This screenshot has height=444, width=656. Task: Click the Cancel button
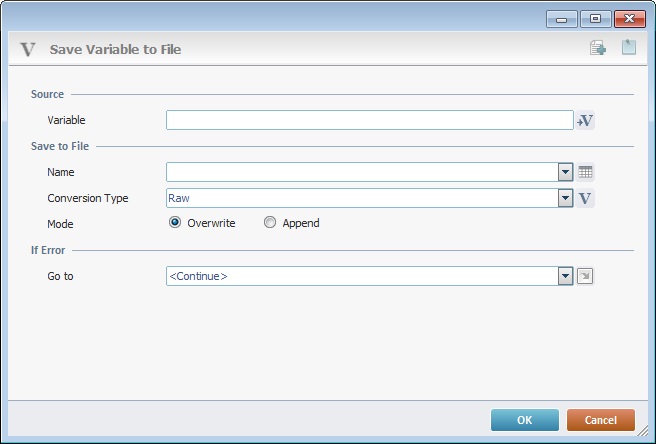coord(601,420)
